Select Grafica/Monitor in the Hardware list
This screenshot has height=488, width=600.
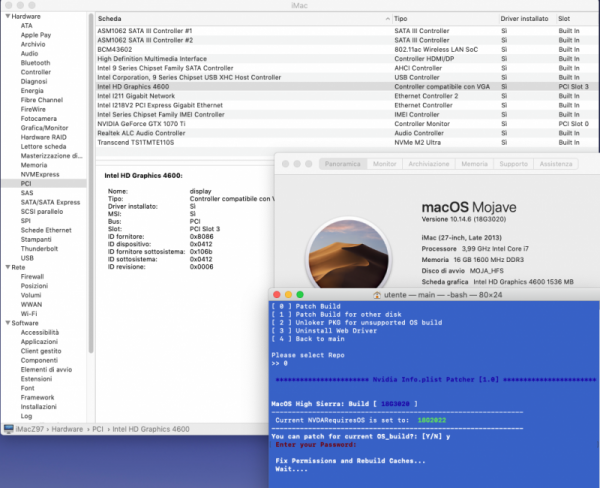pyautogui.click(x=44, y=127)
